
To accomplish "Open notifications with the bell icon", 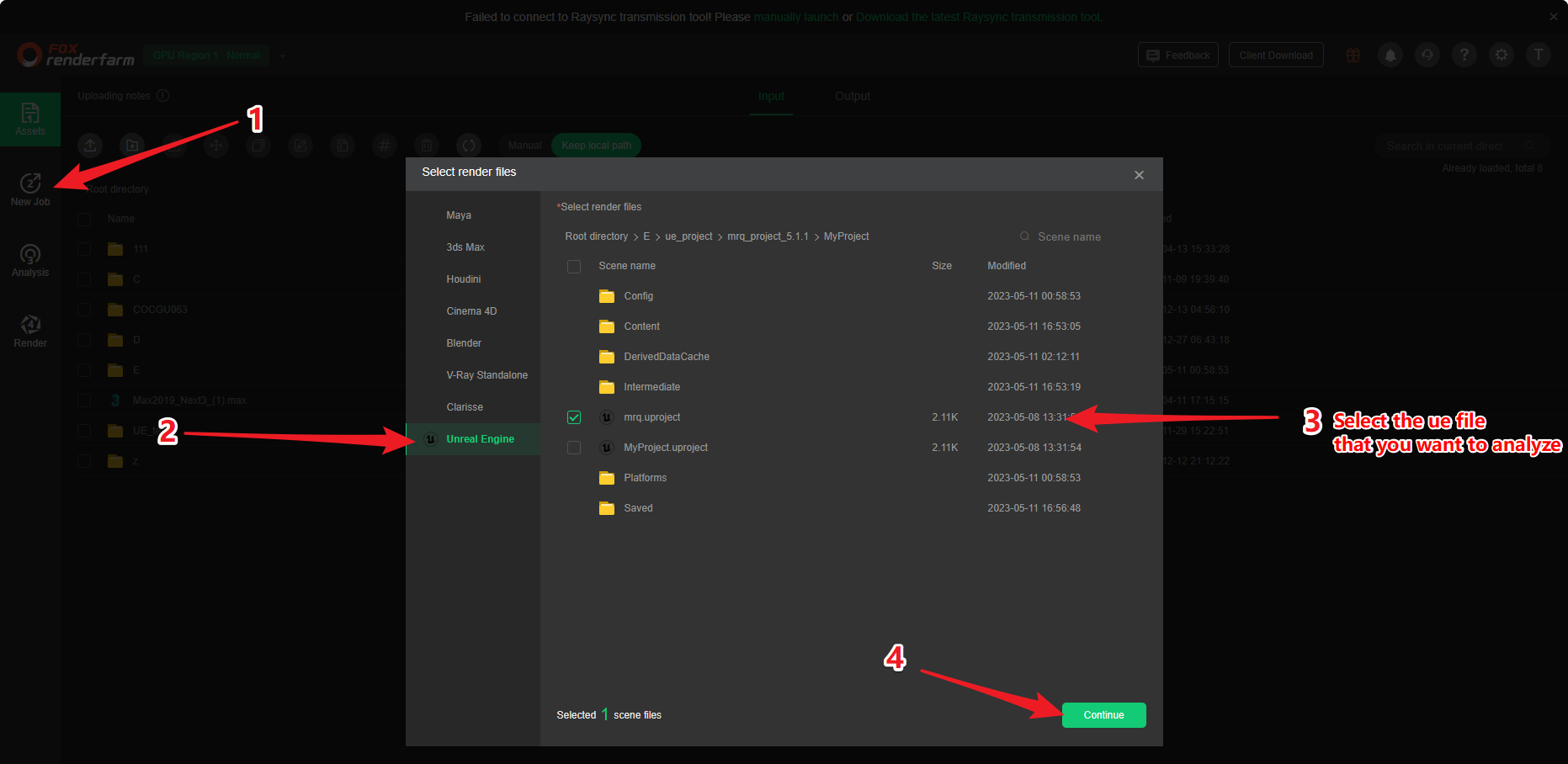I will (x=1390, y=56).
